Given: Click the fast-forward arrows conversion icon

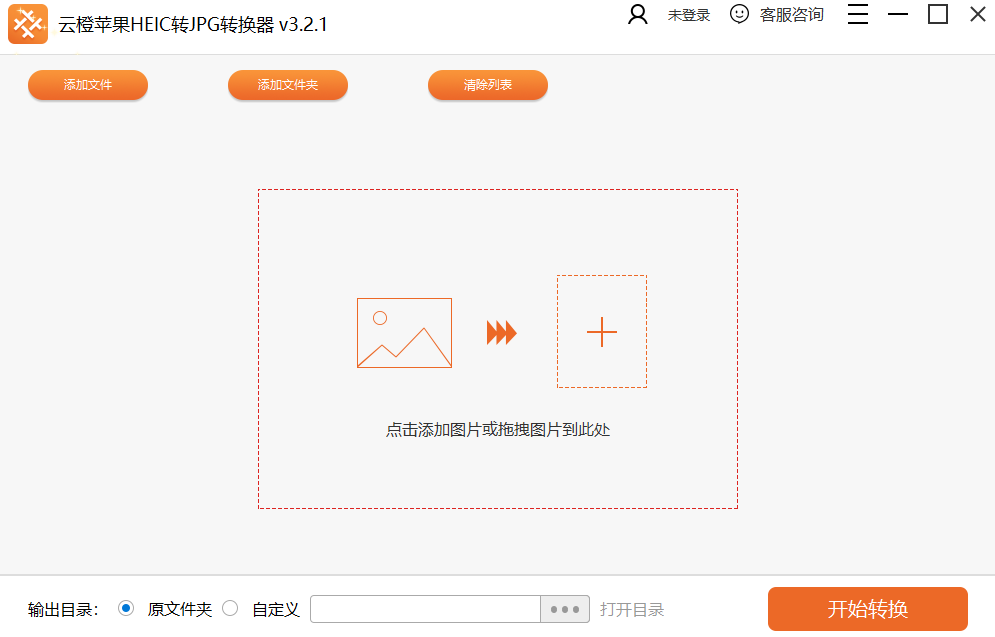Looking at the screenshot, I should pyautogui.click(x=501, y=332).
